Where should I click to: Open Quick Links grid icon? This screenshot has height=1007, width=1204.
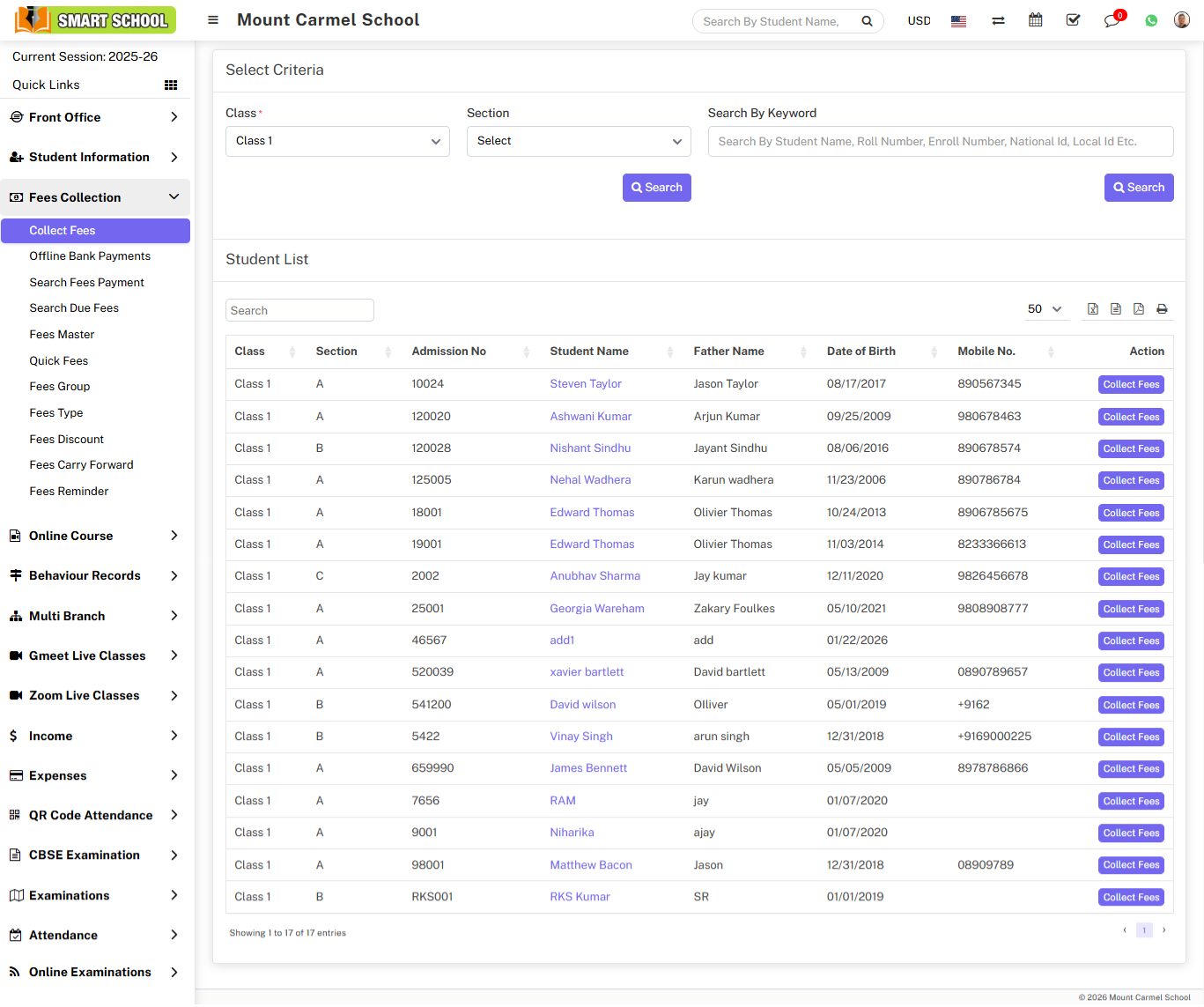(171, 85)
